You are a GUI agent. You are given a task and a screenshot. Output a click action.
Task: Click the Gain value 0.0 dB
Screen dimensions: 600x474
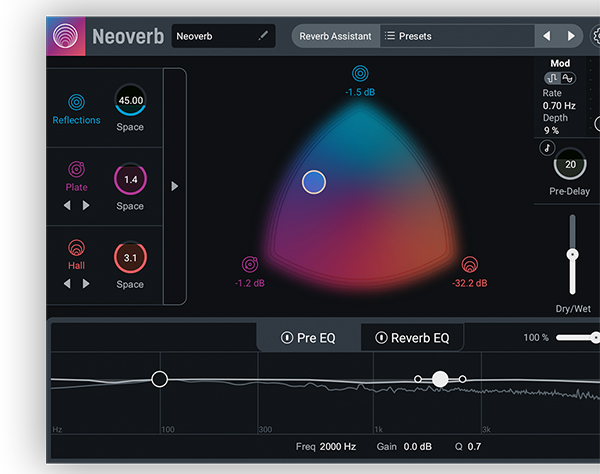point(417,446)
